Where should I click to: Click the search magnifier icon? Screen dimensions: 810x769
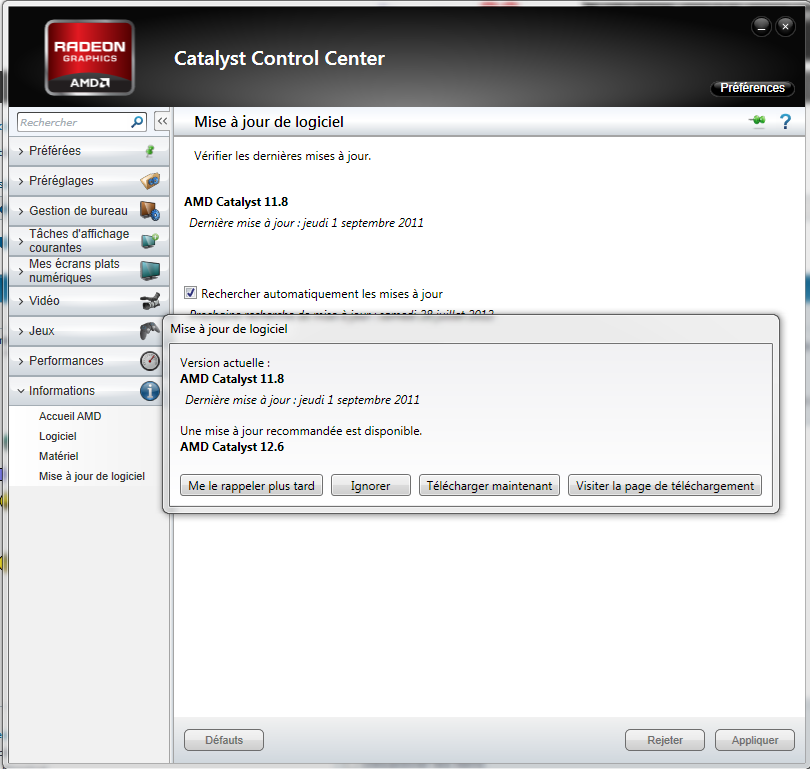[x=138, y=122]
